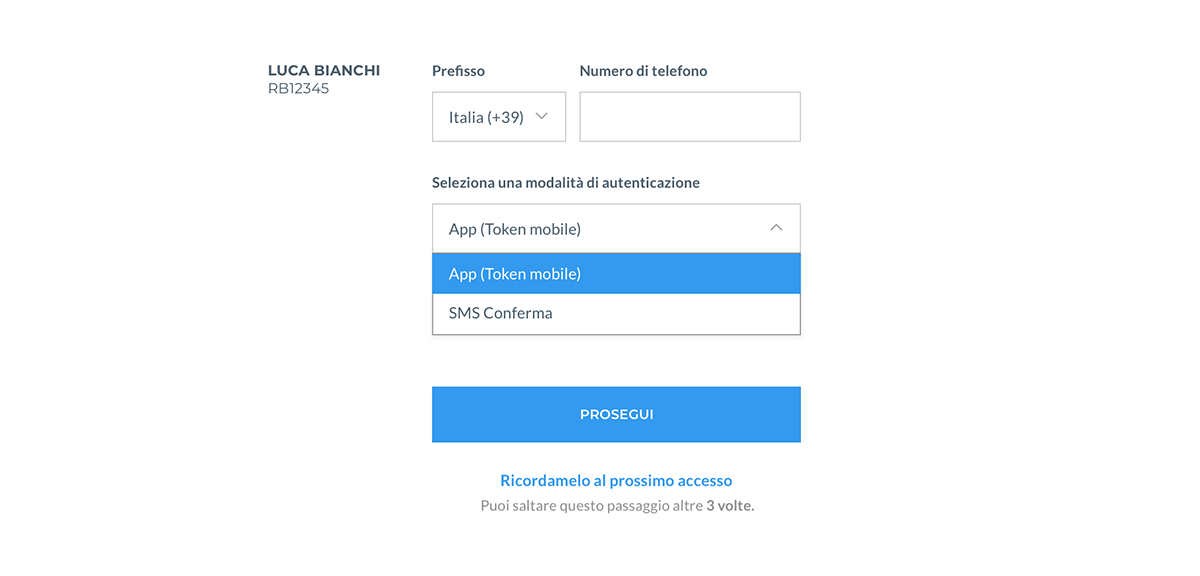Click the bold 3 volte text
This screenshot has height=576, width=1200.
pos(730,506)
